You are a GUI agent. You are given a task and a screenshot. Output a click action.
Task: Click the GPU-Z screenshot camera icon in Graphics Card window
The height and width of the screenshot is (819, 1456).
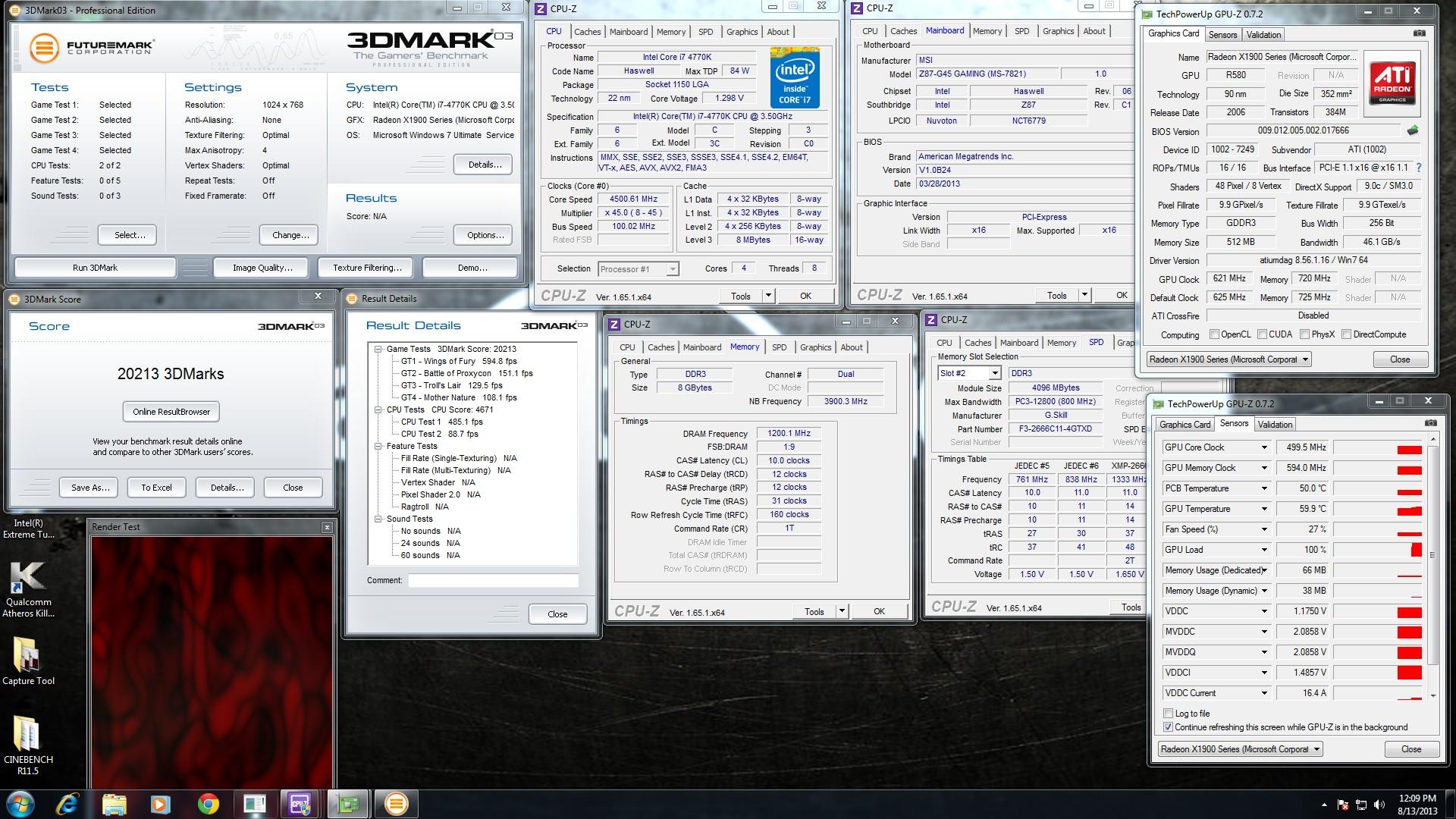point(1419,33)
